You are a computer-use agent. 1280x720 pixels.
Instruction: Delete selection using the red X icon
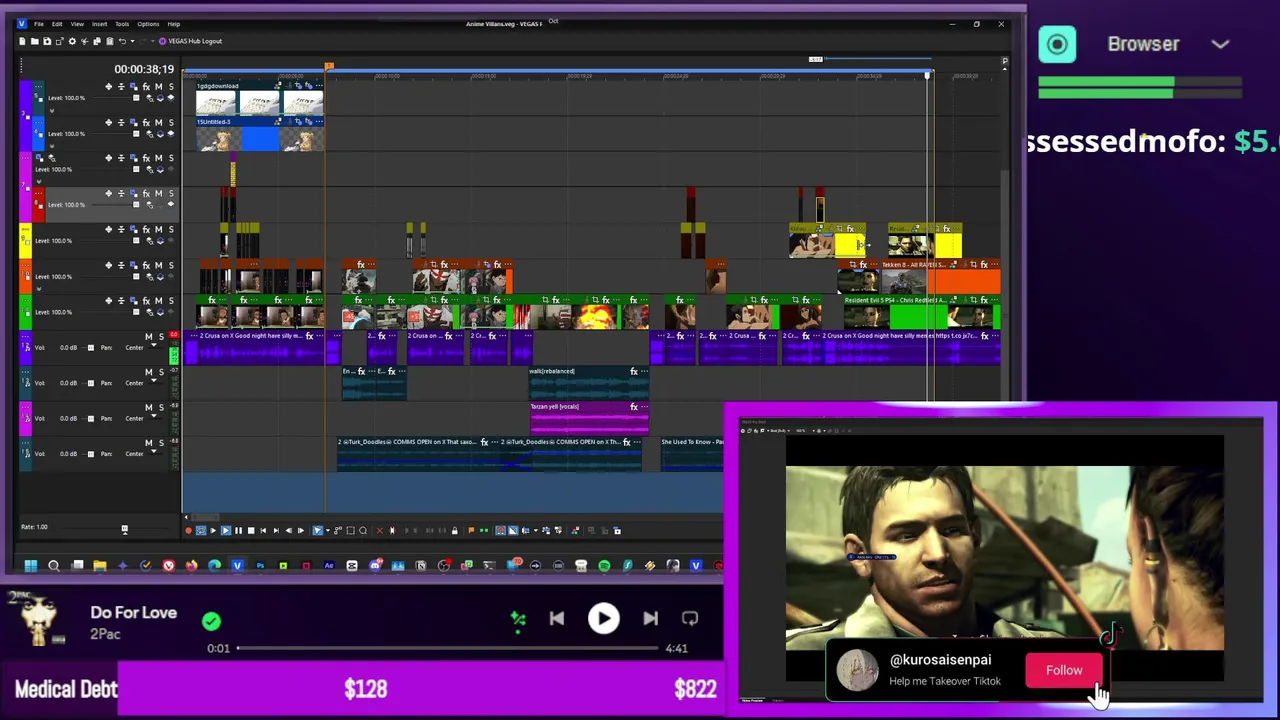[380, 530]
